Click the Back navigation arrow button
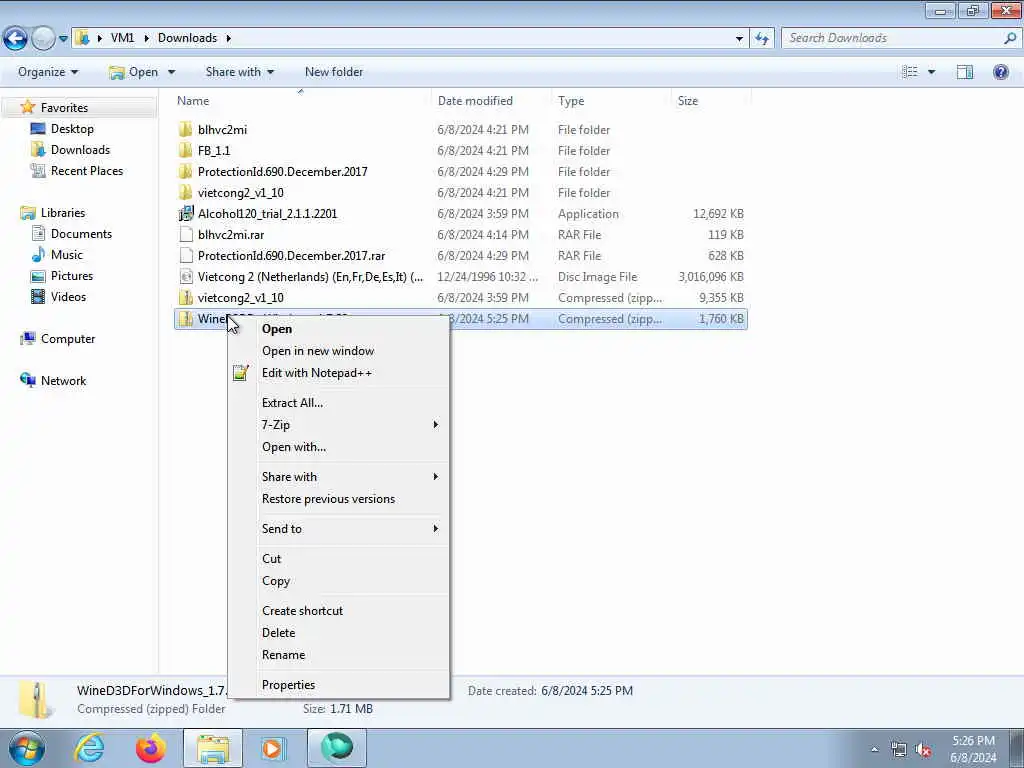This screenshot has width=1024, height=768. click(16, 39)
